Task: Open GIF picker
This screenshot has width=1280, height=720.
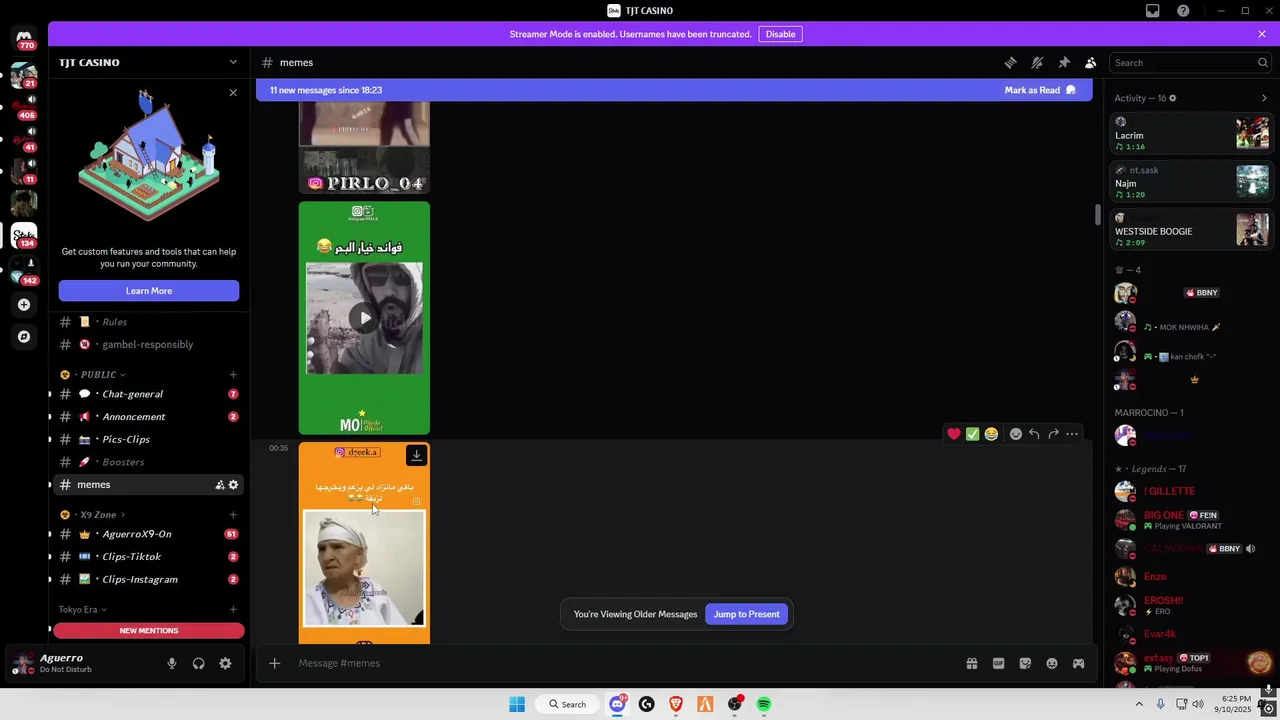Action: [x=998, y=663]
